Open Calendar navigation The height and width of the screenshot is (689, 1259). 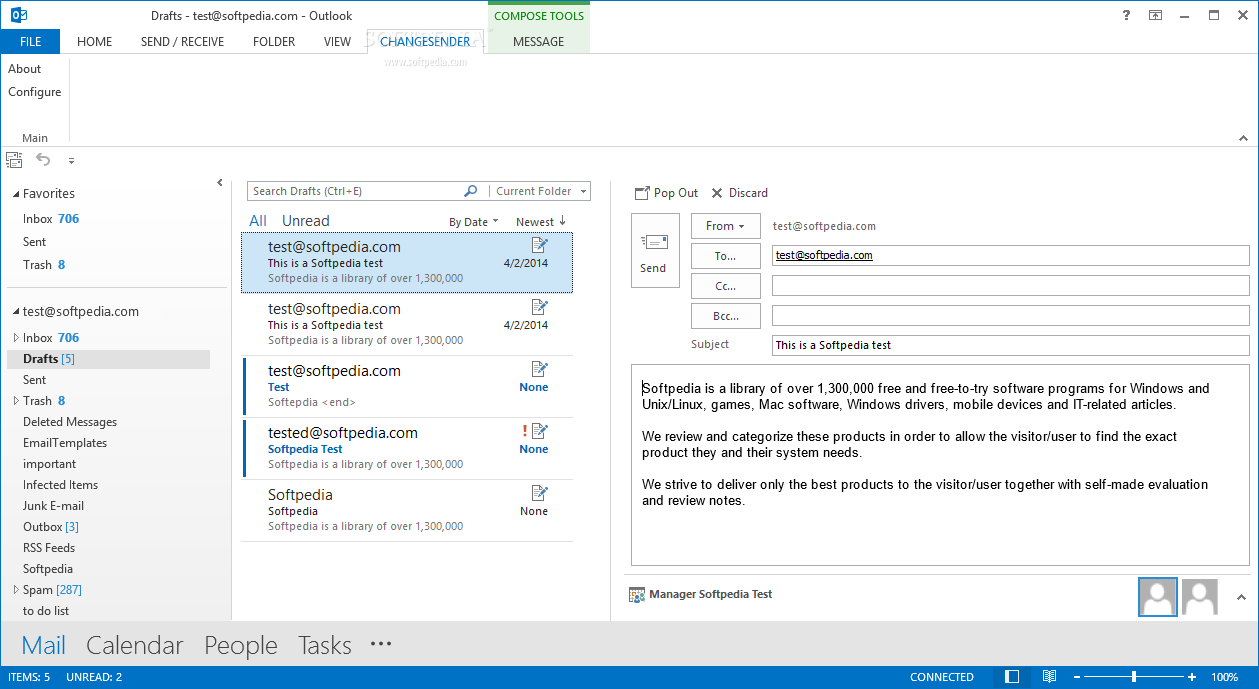tap(135, 645)
